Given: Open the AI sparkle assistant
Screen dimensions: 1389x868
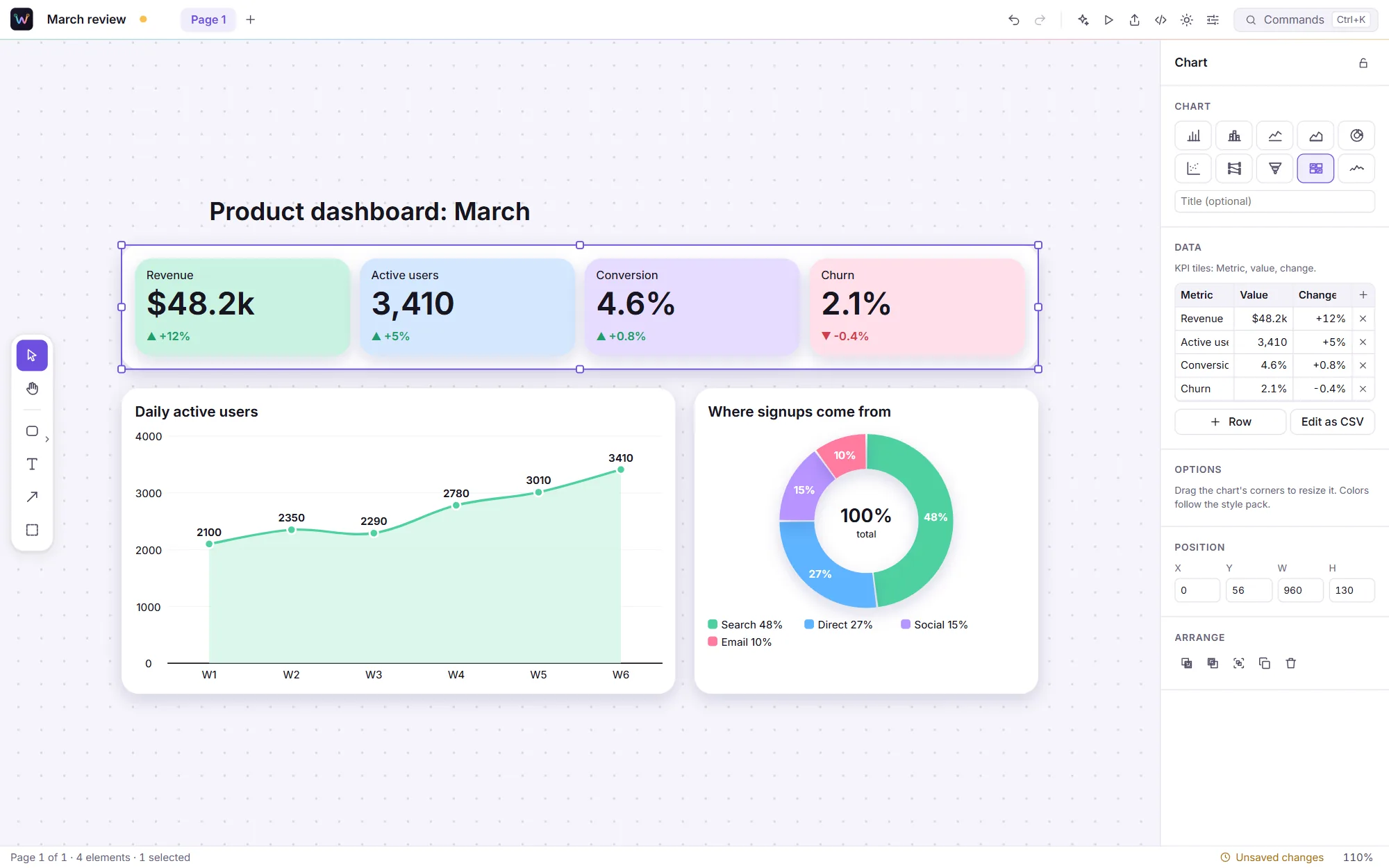Looking at the screenshot, I should coord(1083,20).
